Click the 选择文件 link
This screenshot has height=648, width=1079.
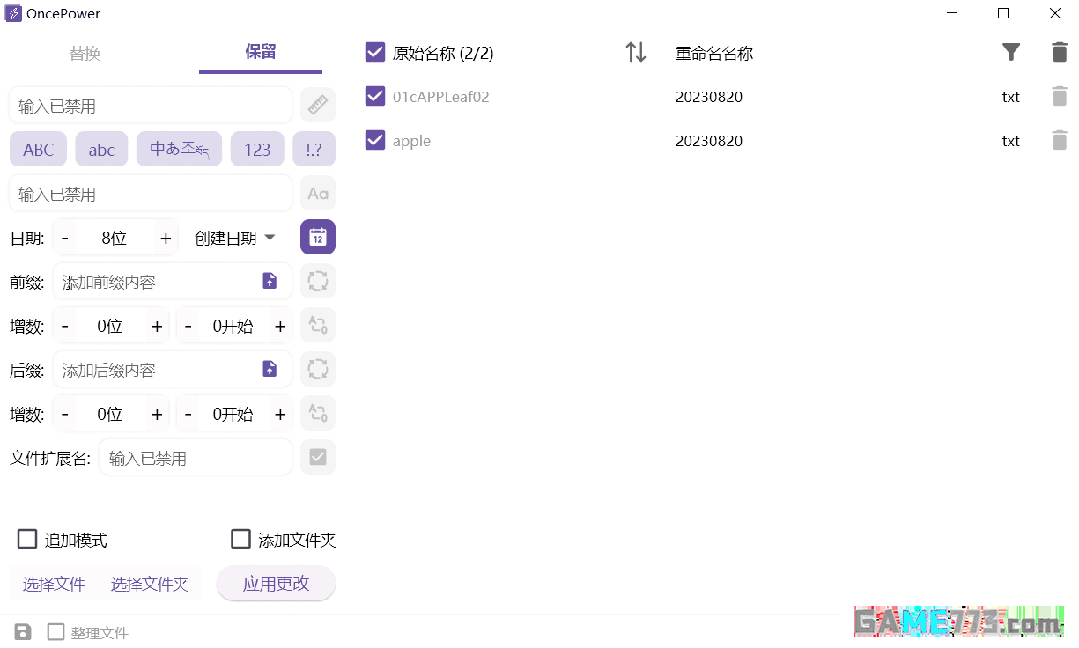point(53,583)
